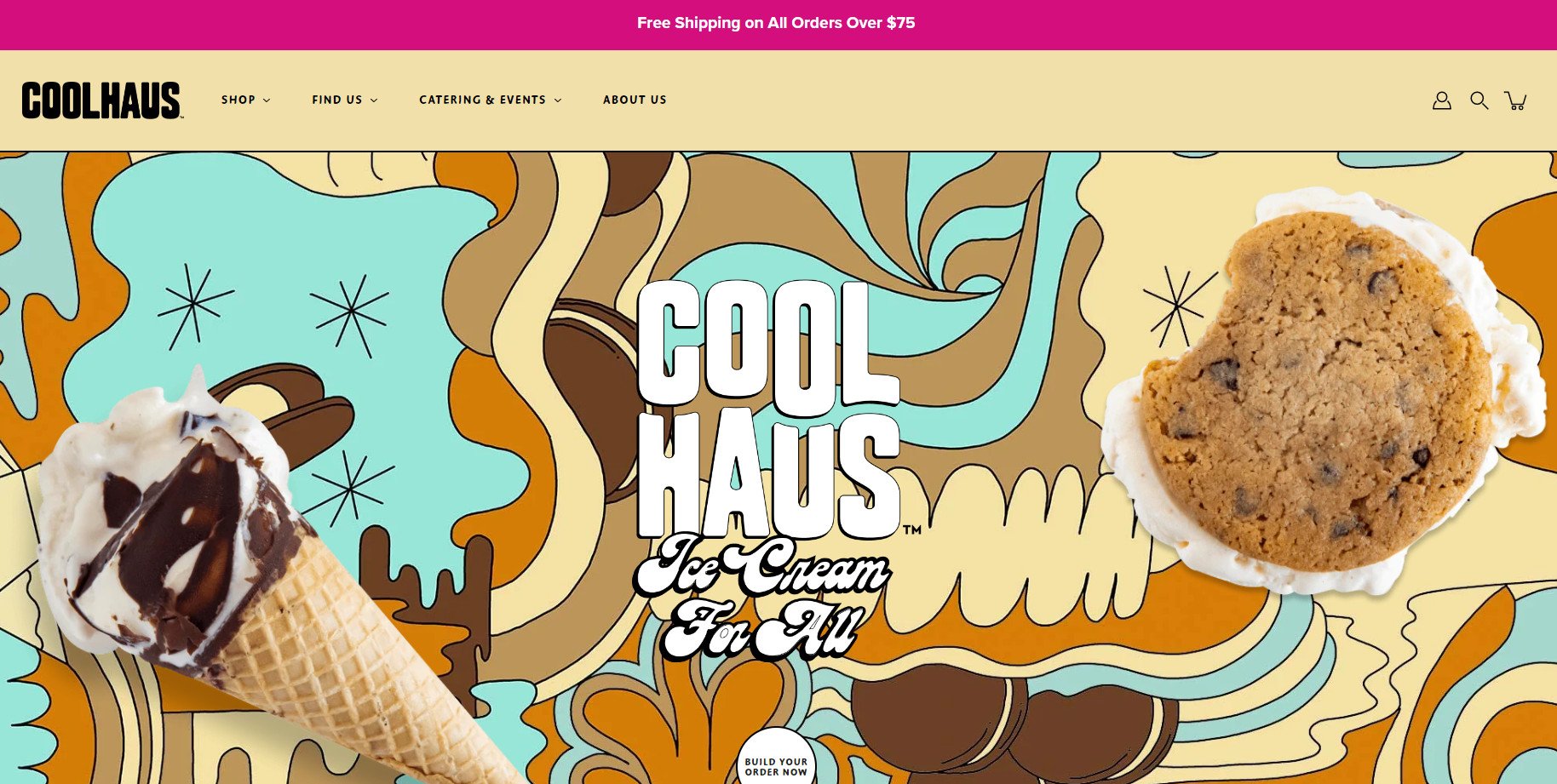1557x784 pixels.
Task: Click the Free Shipping announcement banner
Action: point(776,23)
